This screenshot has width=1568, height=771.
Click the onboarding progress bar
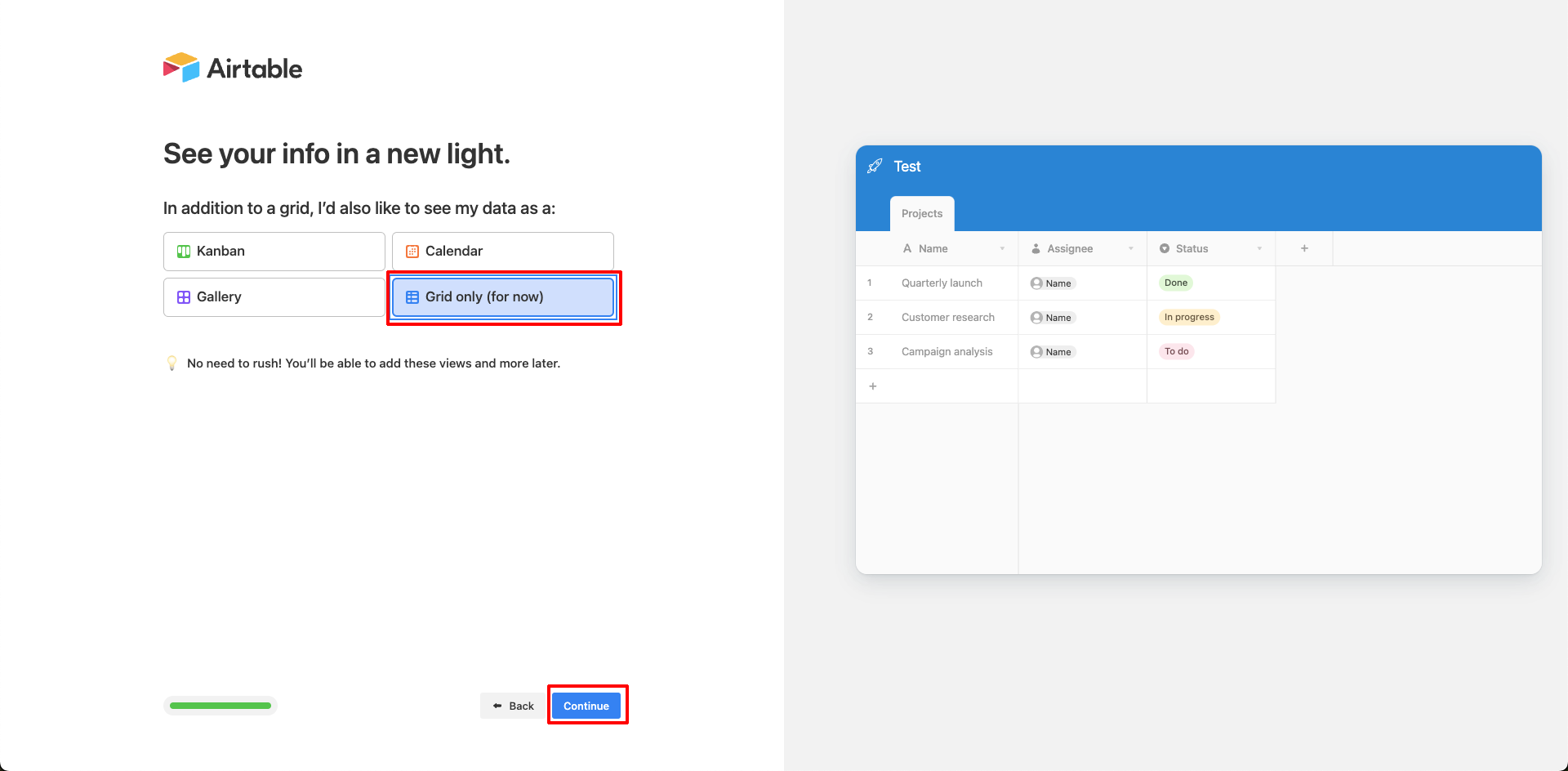coord(220,706)
